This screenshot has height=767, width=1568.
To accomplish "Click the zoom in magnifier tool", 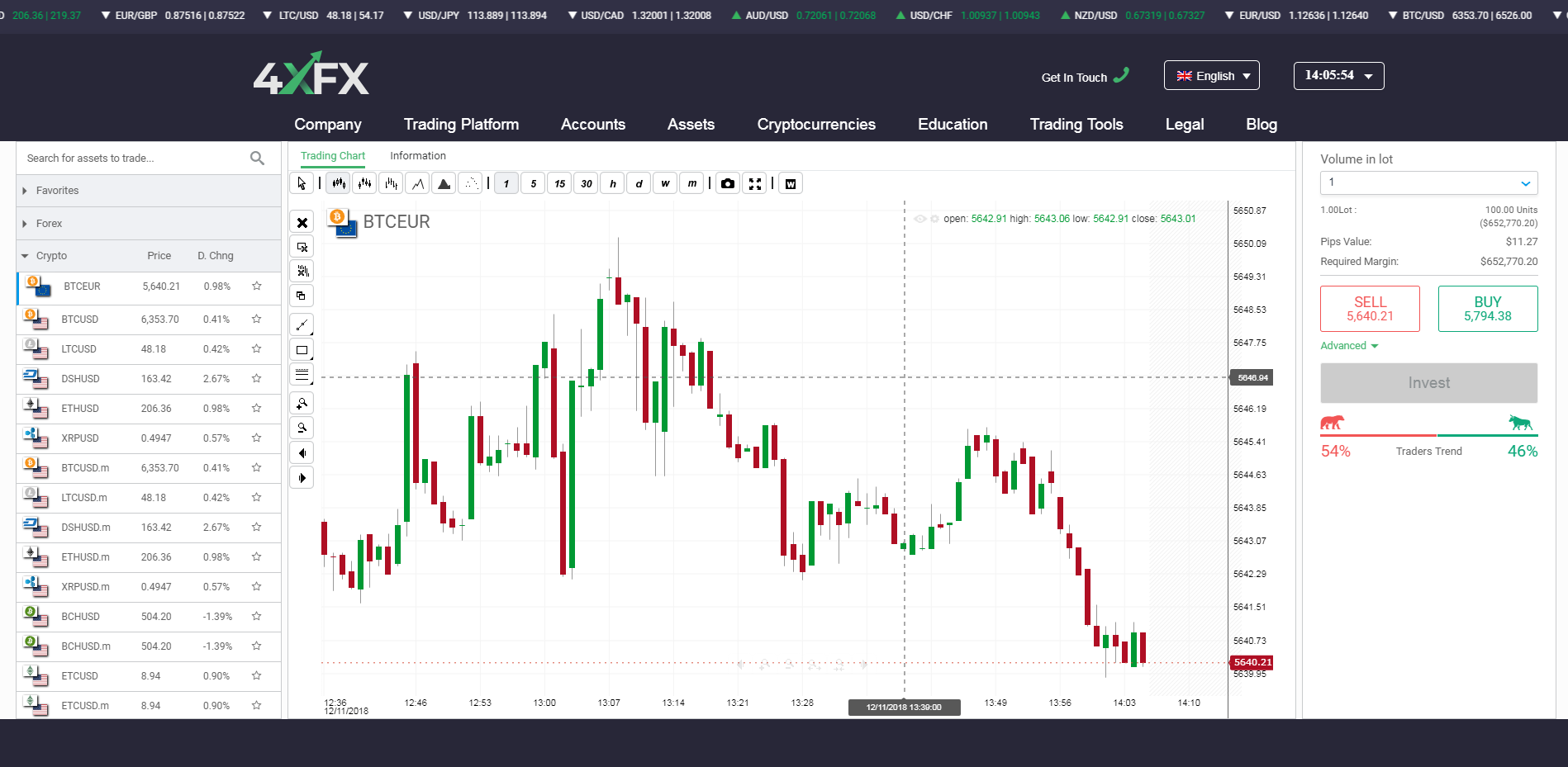I will pyautogui.click(x=302, y=403).
